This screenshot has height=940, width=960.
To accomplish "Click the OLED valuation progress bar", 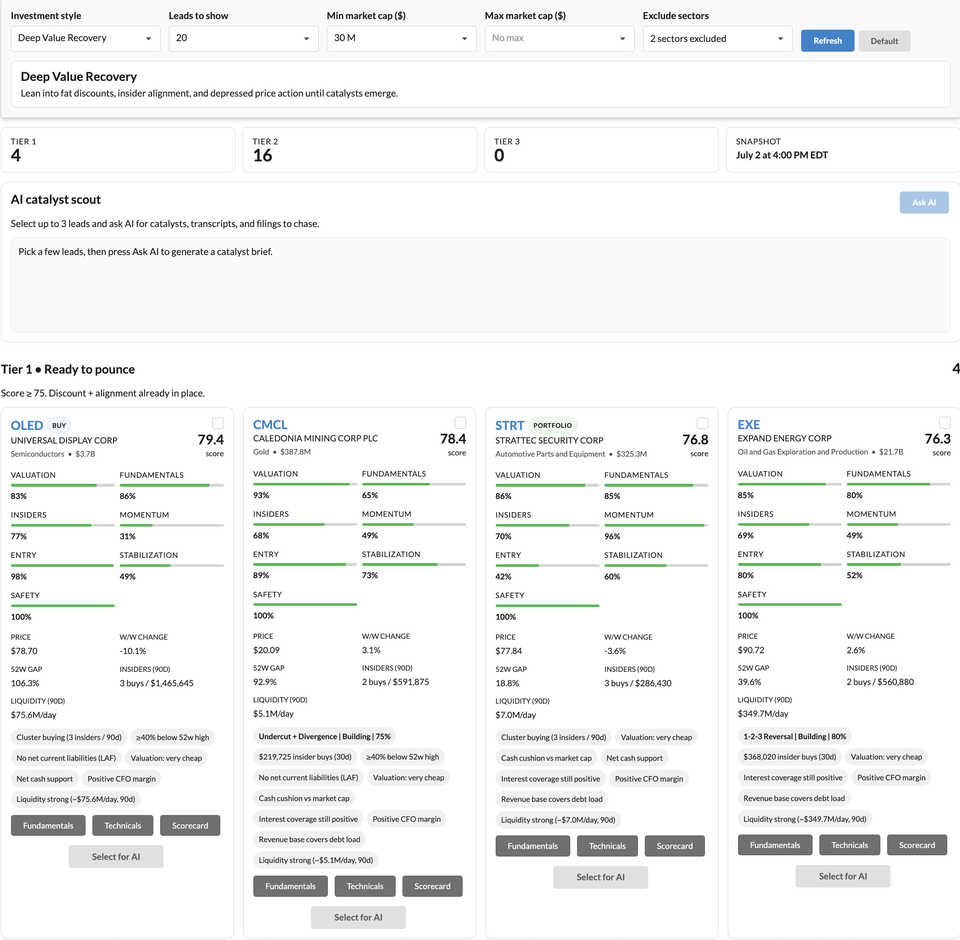I will (x=62, y=486).
